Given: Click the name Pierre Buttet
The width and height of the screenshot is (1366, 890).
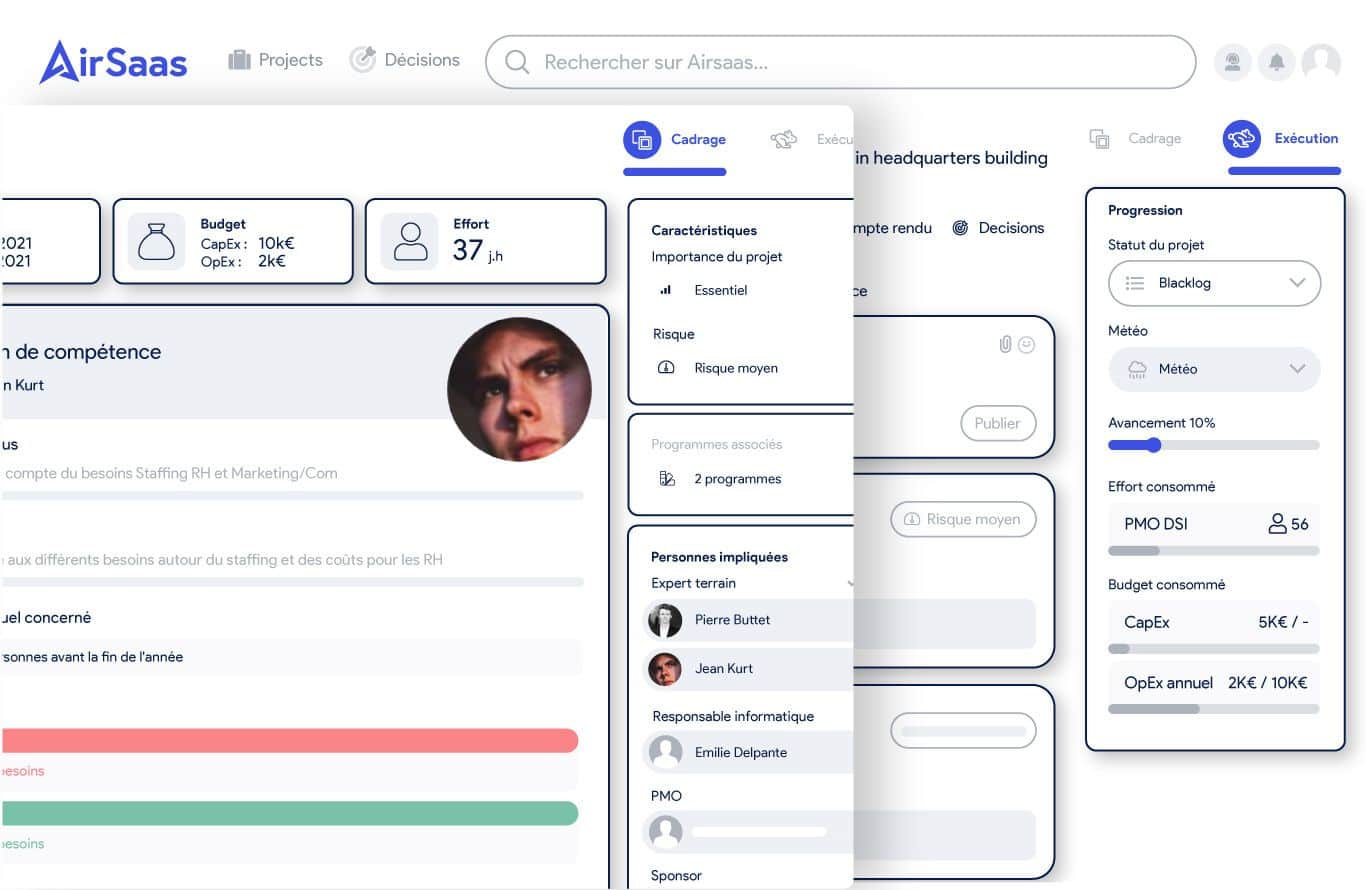Looking at the screenshot, I should coord(733,620).
